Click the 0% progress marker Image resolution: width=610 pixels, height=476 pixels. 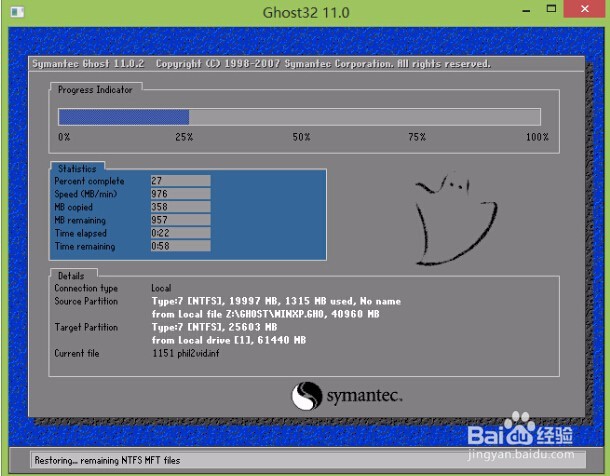tap(64, 137)
